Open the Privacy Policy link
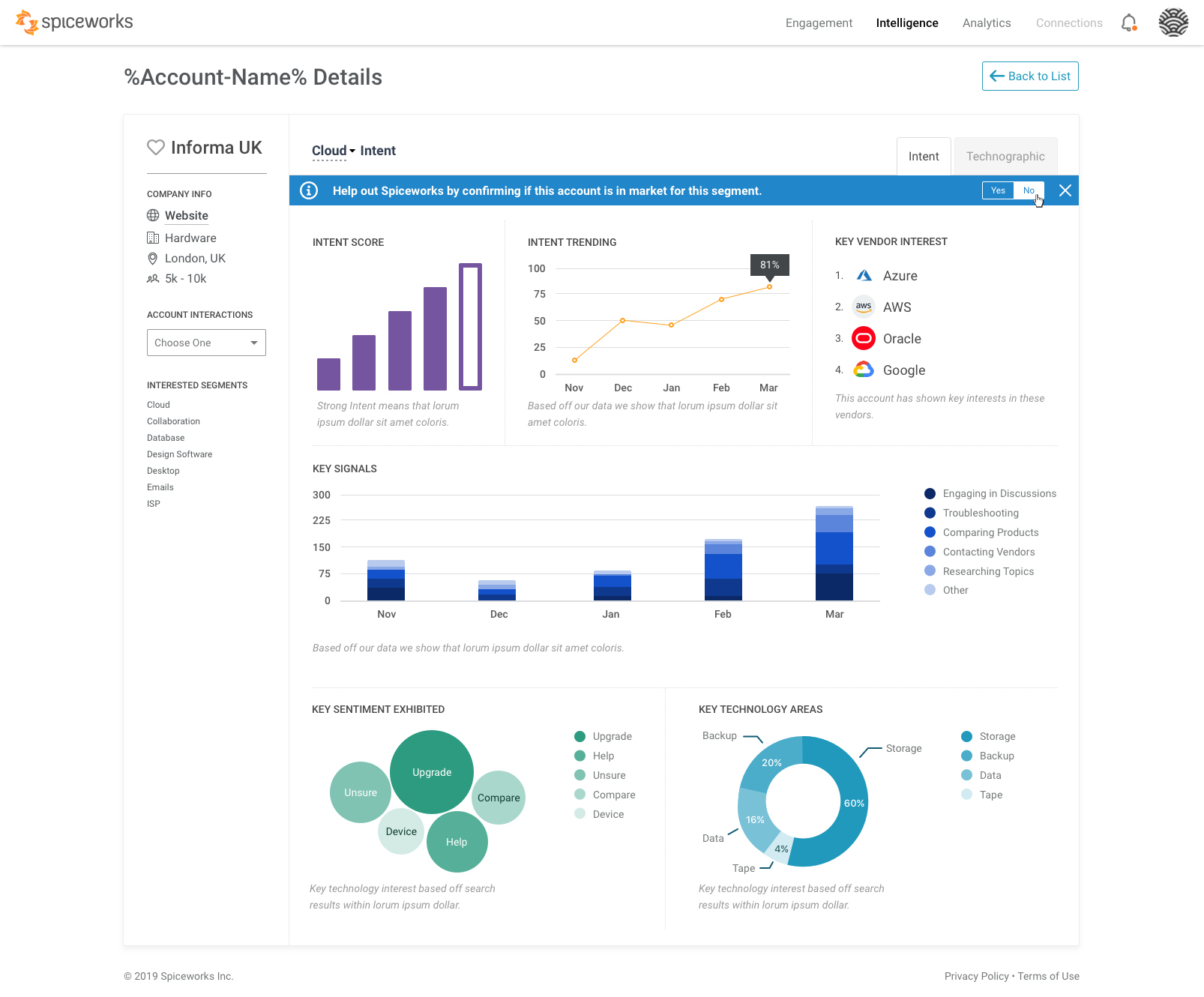 [x=977, y=976]
